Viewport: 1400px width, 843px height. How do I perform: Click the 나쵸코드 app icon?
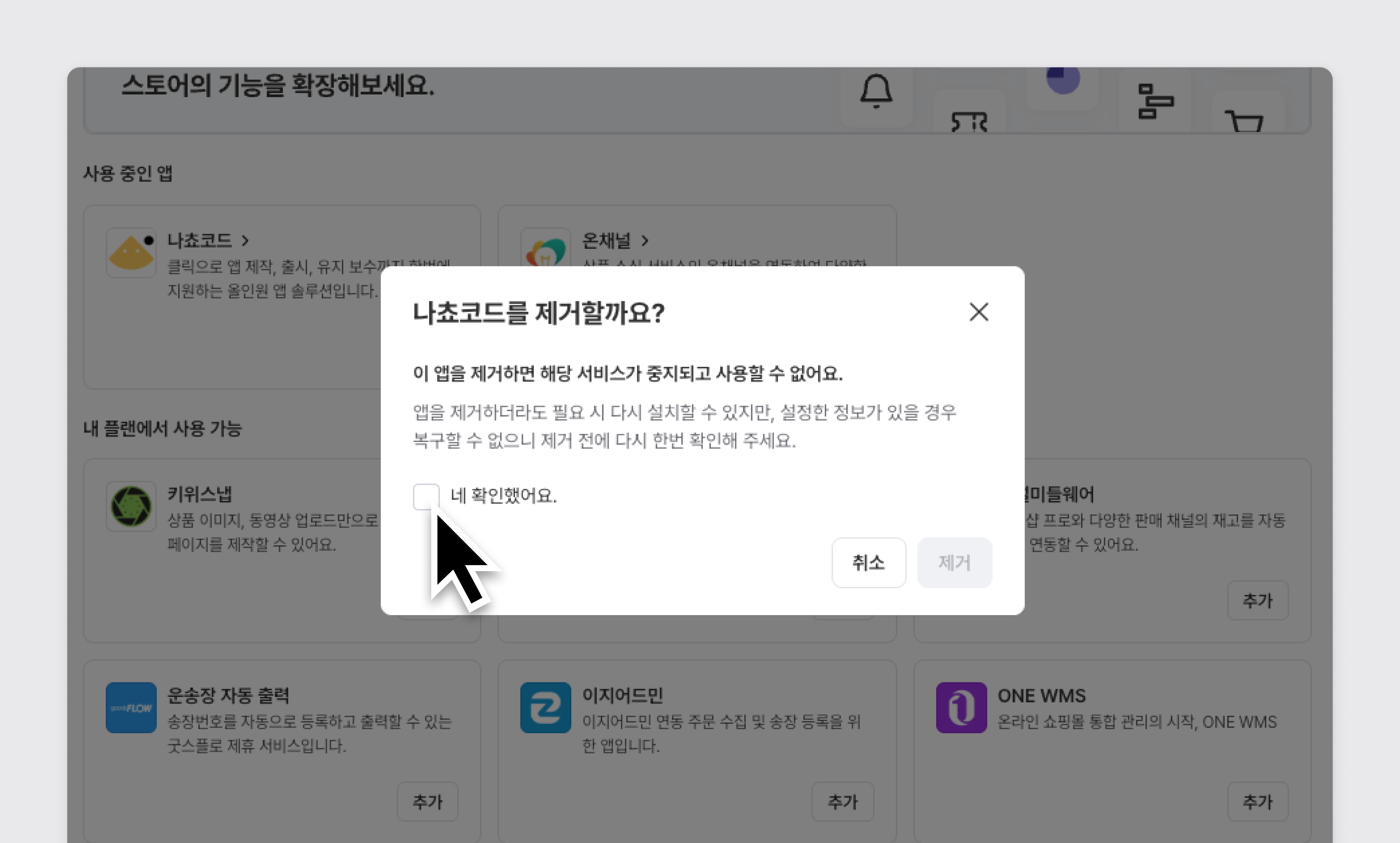click(x=131, y=253)
